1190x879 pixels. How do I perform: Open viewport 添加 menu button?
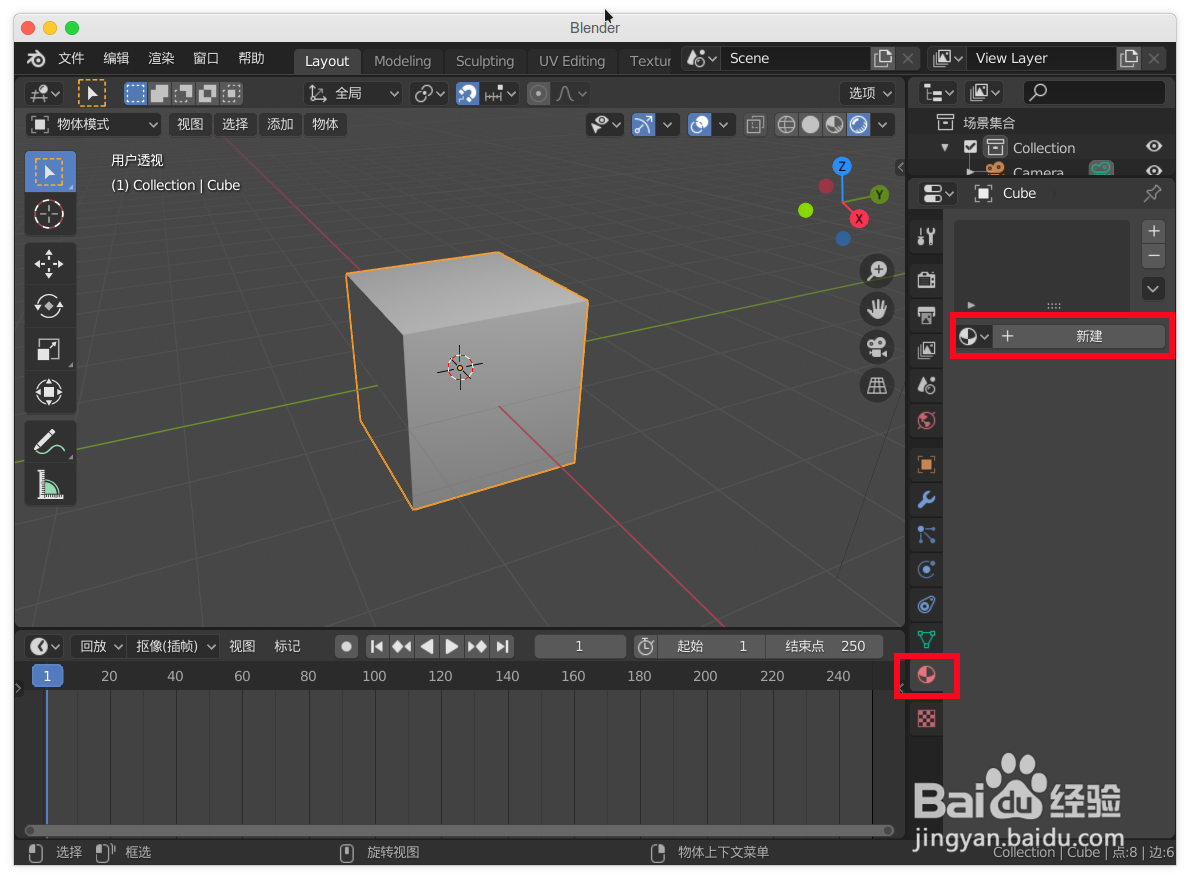pyautogui.click(x=280, y=124)
